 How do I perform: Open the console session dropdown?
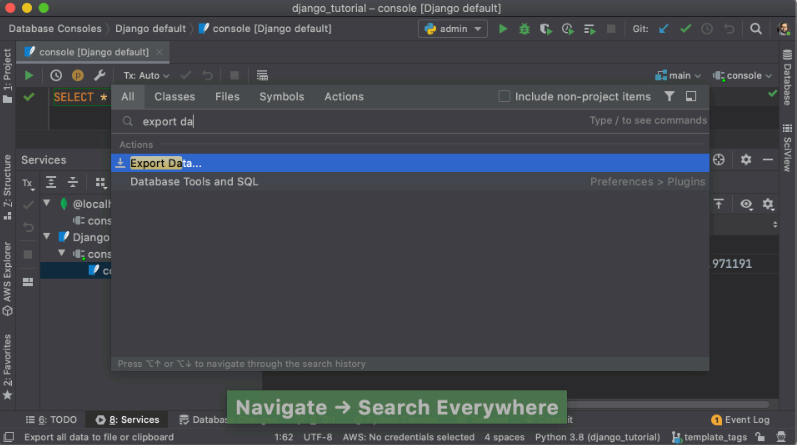tap(743, 76)
